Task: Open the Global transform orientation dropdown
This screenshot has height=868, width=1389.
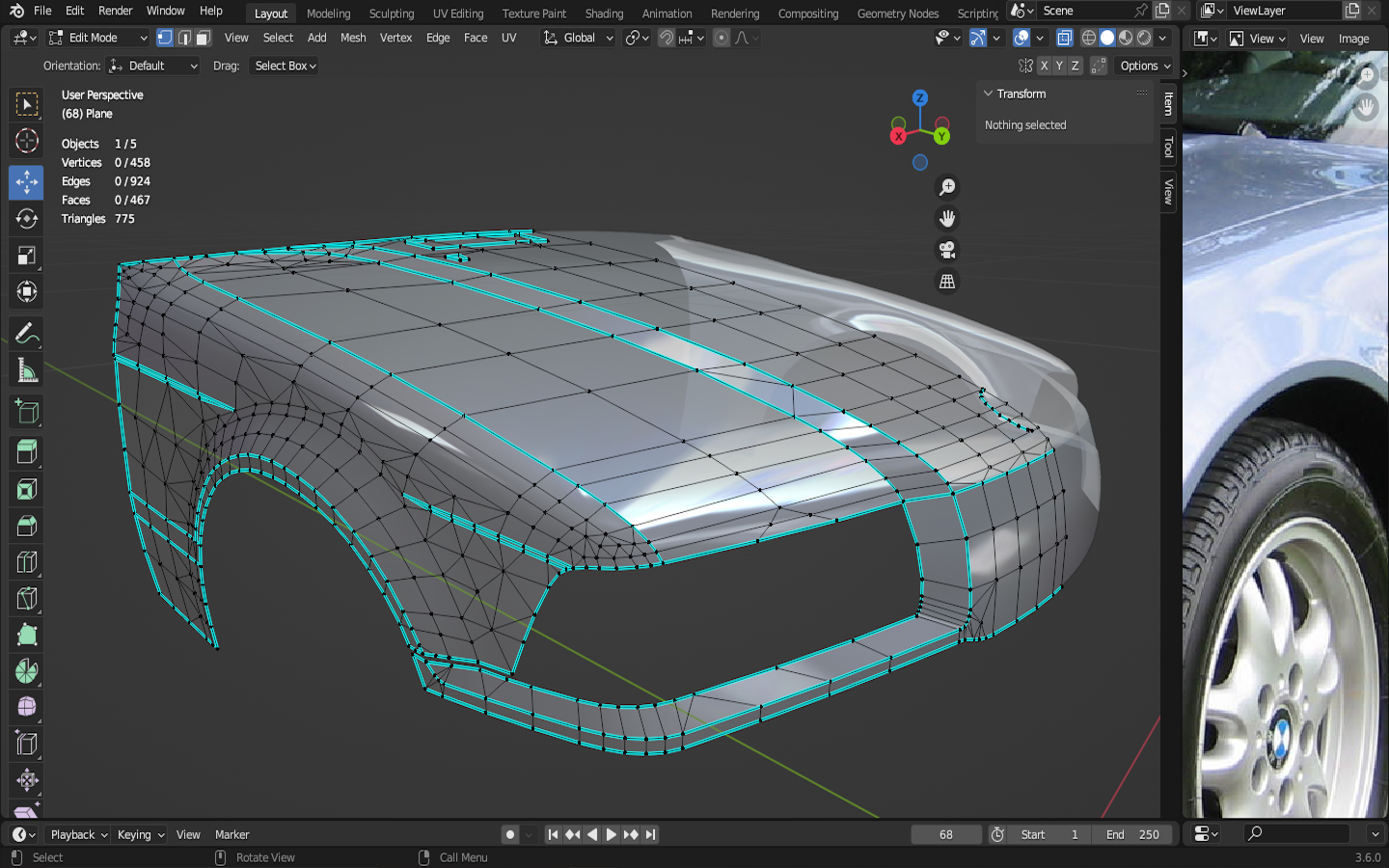Action: point(578,38)
